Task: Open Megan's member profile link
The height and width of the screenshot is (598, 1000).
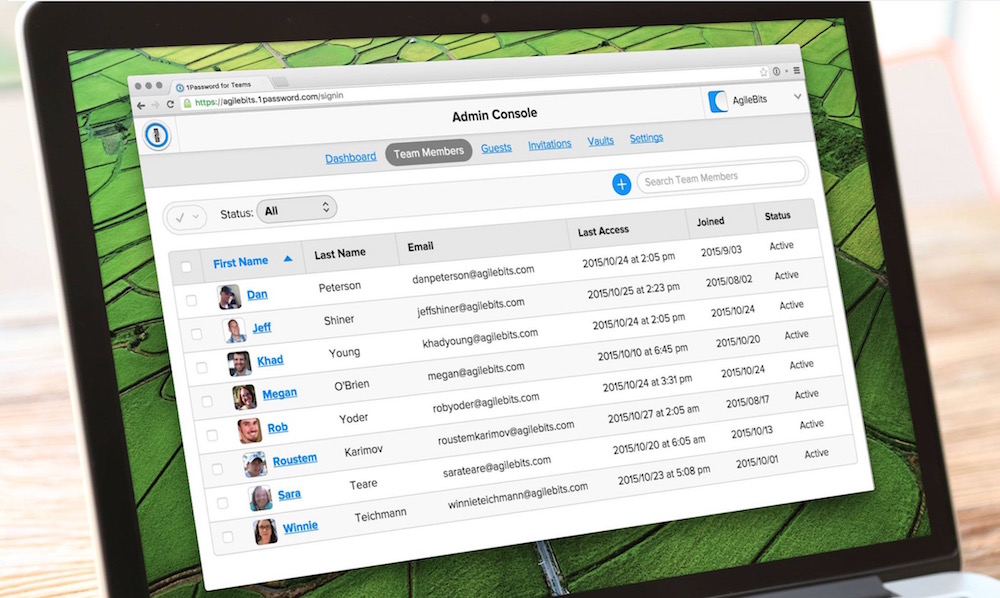Action: coord(279,393)
